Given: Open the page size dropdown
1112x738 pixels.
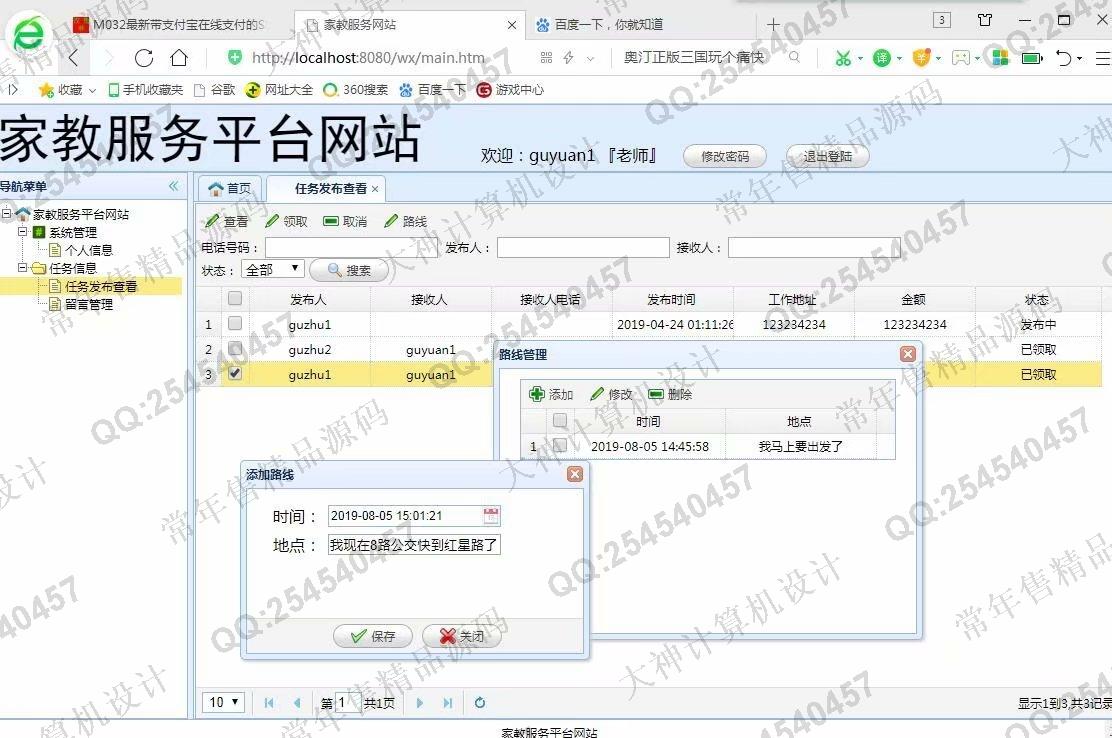Looking at the screenshot, I should (x=223, y=703).
